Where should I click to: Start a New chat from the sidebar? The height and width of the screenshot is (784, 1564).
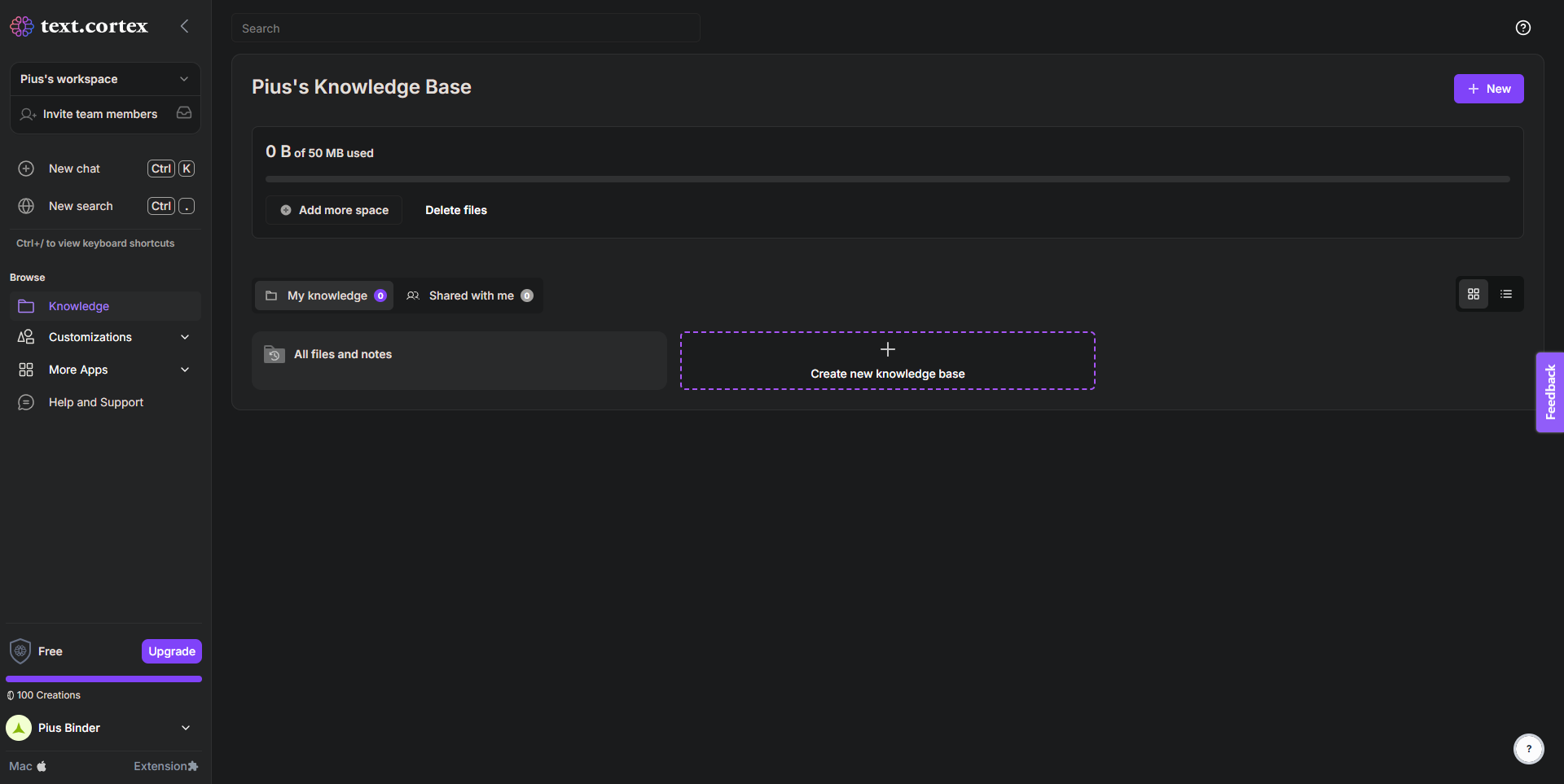[x=74, y=169]
